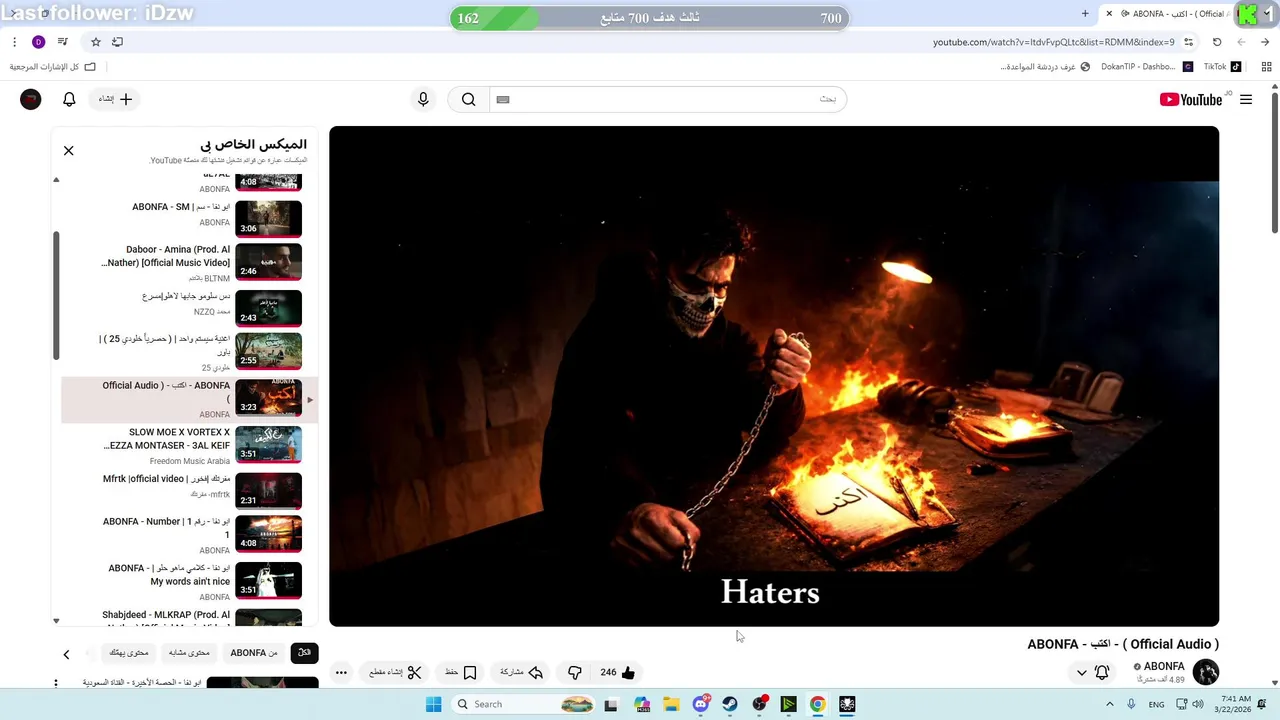Select the 'محتوى مشابه' filter chip
The height and width of the screenshot is (720, 1280).
point(189,653)
